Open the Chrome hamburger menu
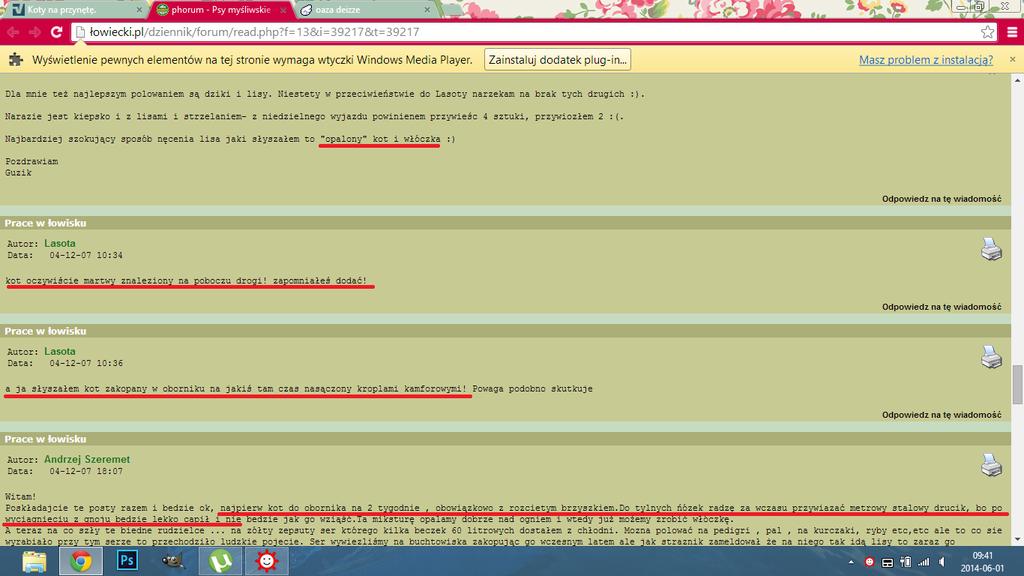Image resolution: width=1024 pixels, height=576 pixels. [x=1011, y=32]
